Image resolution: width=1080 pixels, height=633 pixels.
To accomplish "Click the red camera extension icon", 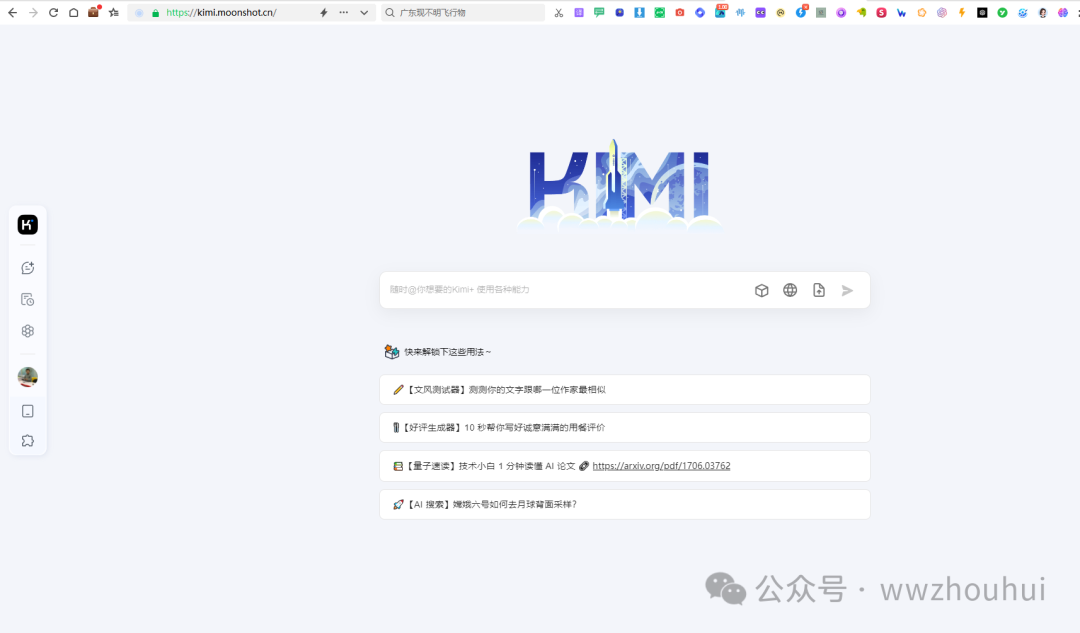I will [x=680, y=12].
